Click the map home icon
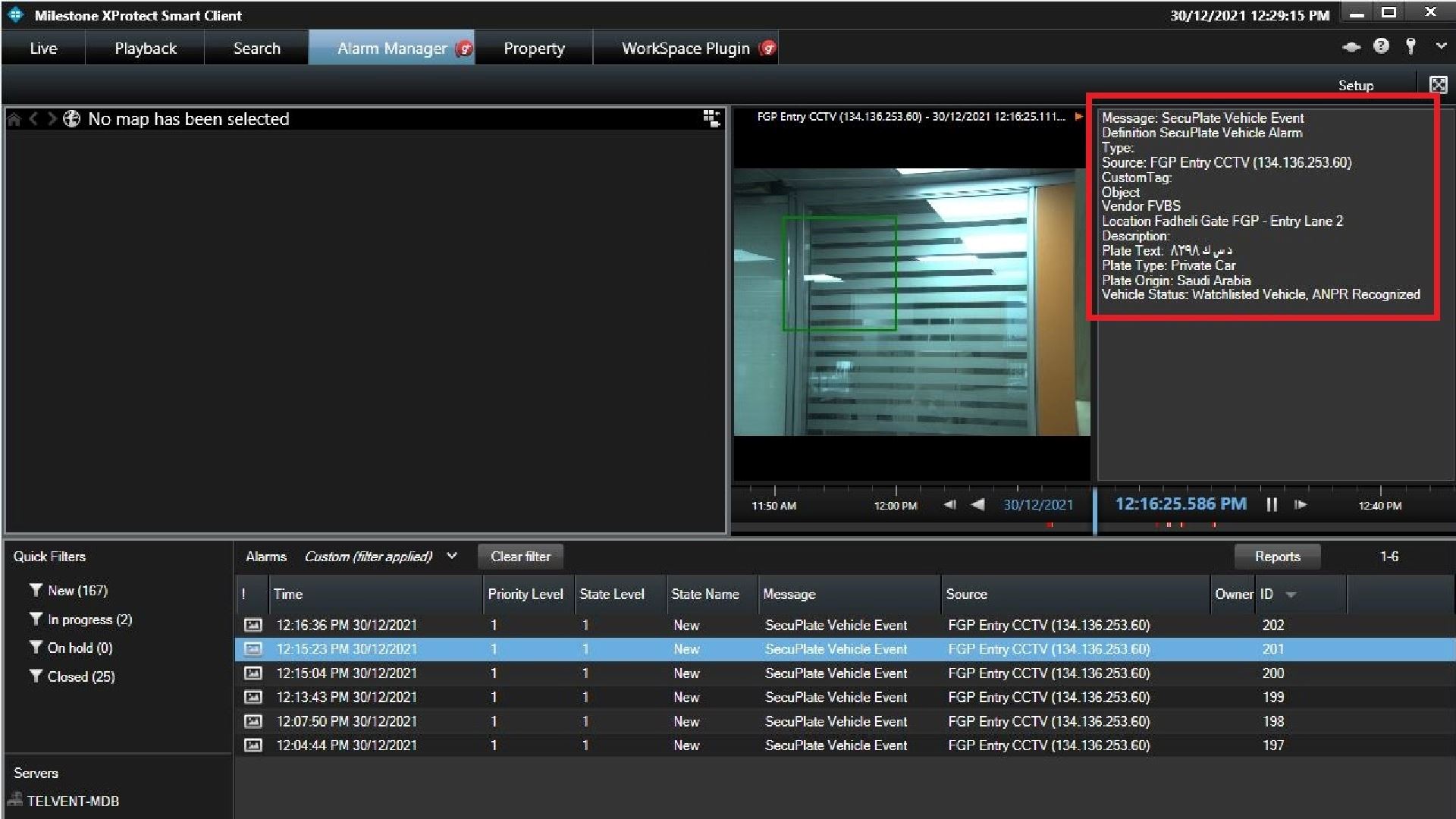 [14, 119]
